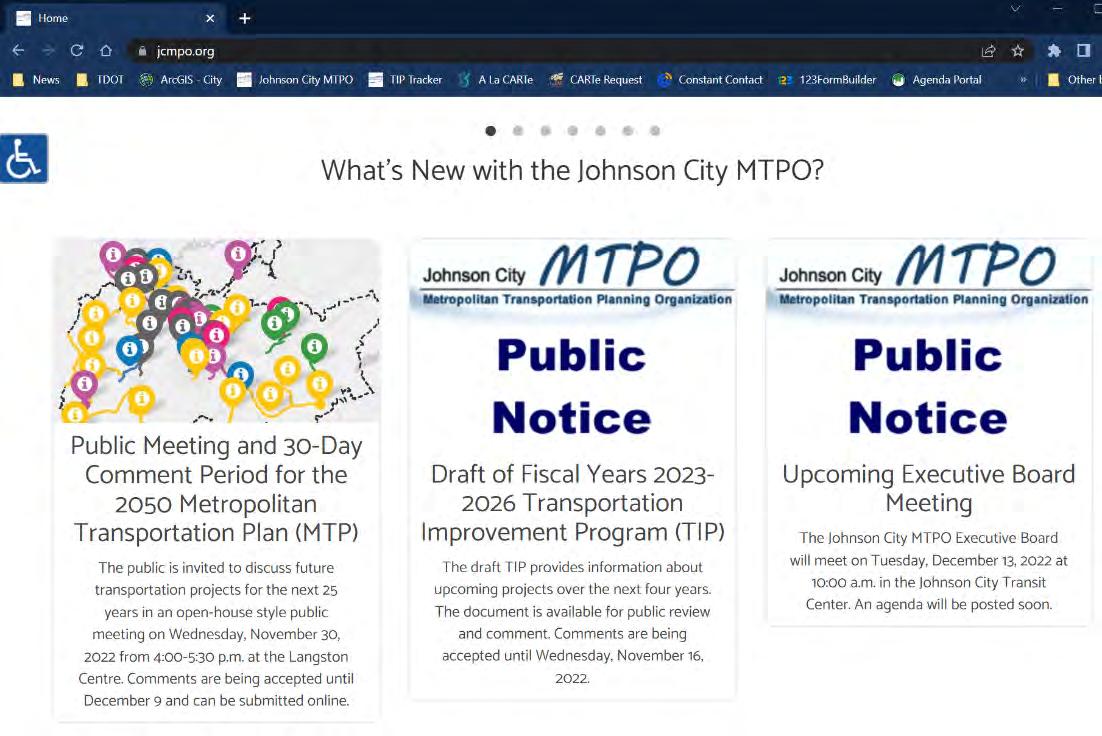Select the sixth carousel slide dot
The width and height of the screenshot is (1102, 736).
(628, 131)
